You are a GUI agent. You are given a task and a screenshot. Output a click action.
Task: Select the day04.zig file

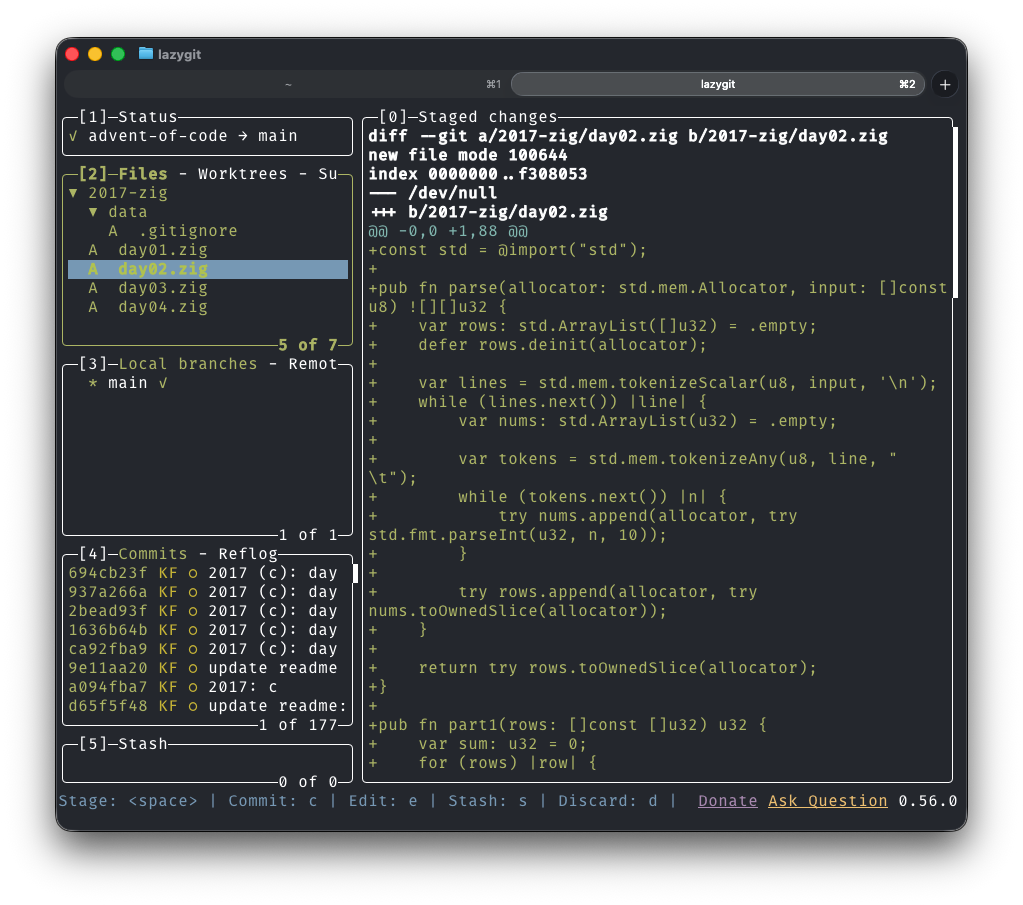[162, 307]
